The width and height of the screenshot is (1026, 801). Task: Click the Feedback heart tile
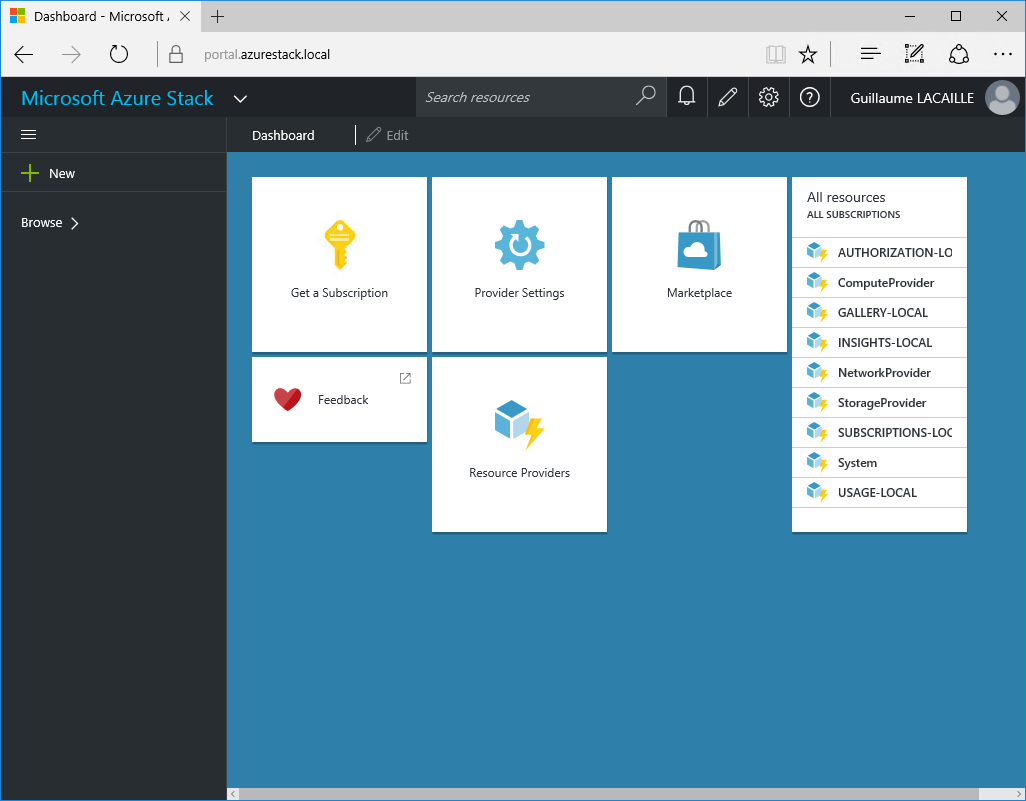(339, 399)
